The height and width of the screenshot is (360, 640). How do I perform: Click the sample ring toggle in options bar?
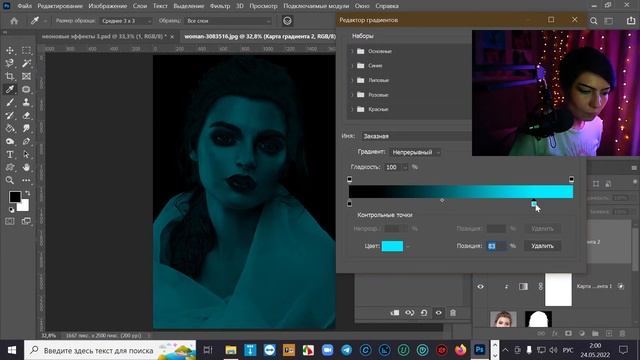287,21
